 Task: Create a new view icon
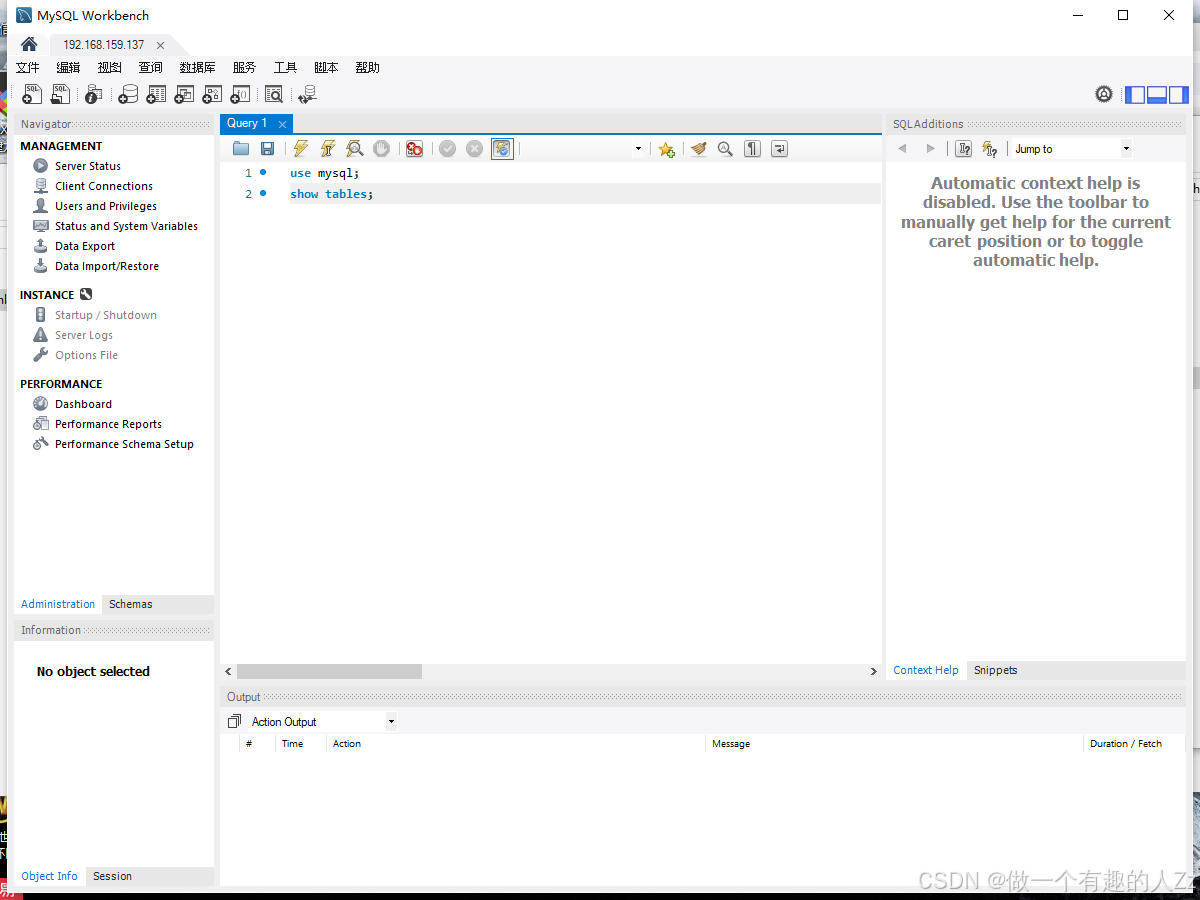184,94
